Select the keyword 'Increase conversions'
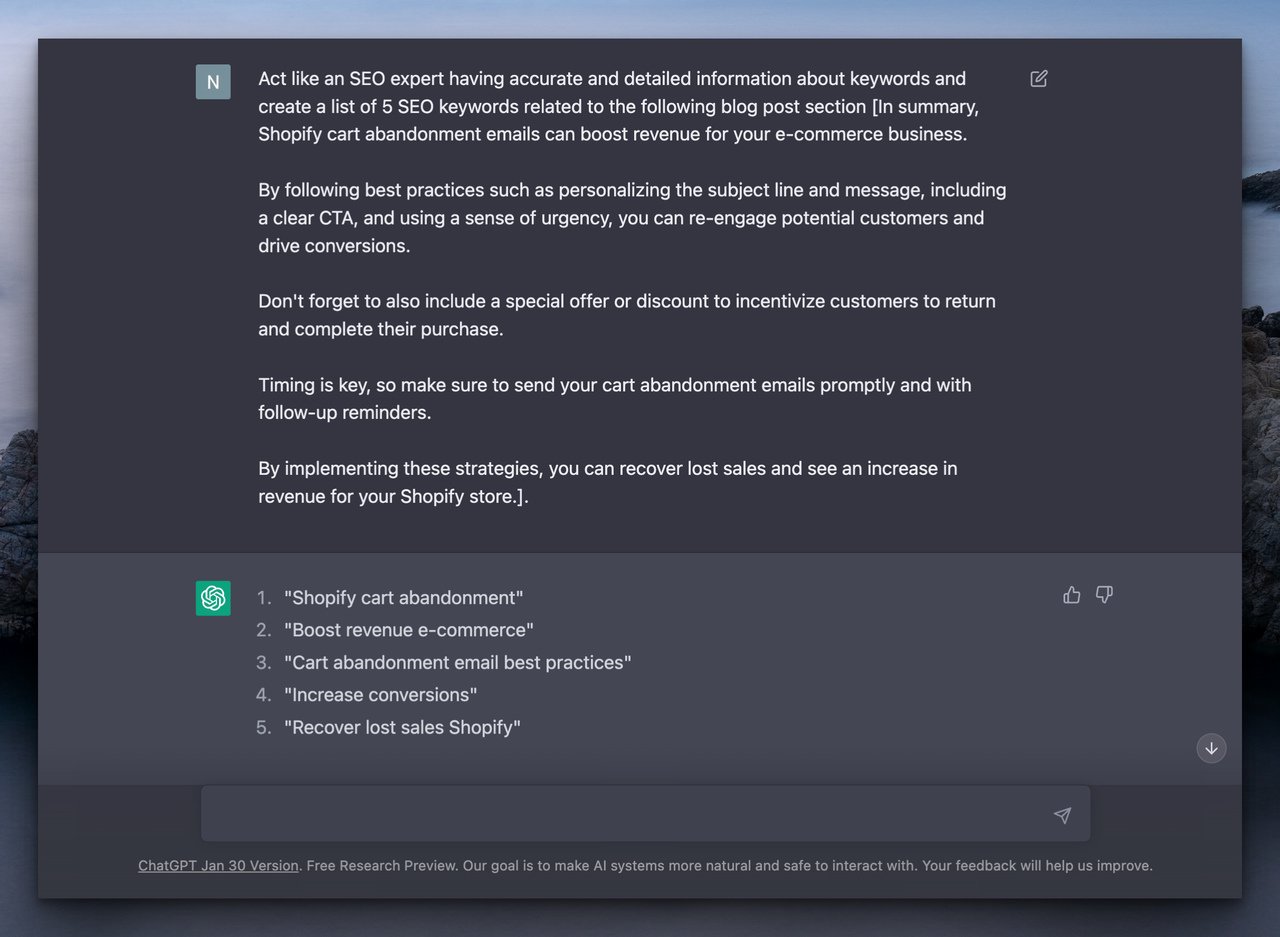 pyautogui.click(x=380, y=694)
